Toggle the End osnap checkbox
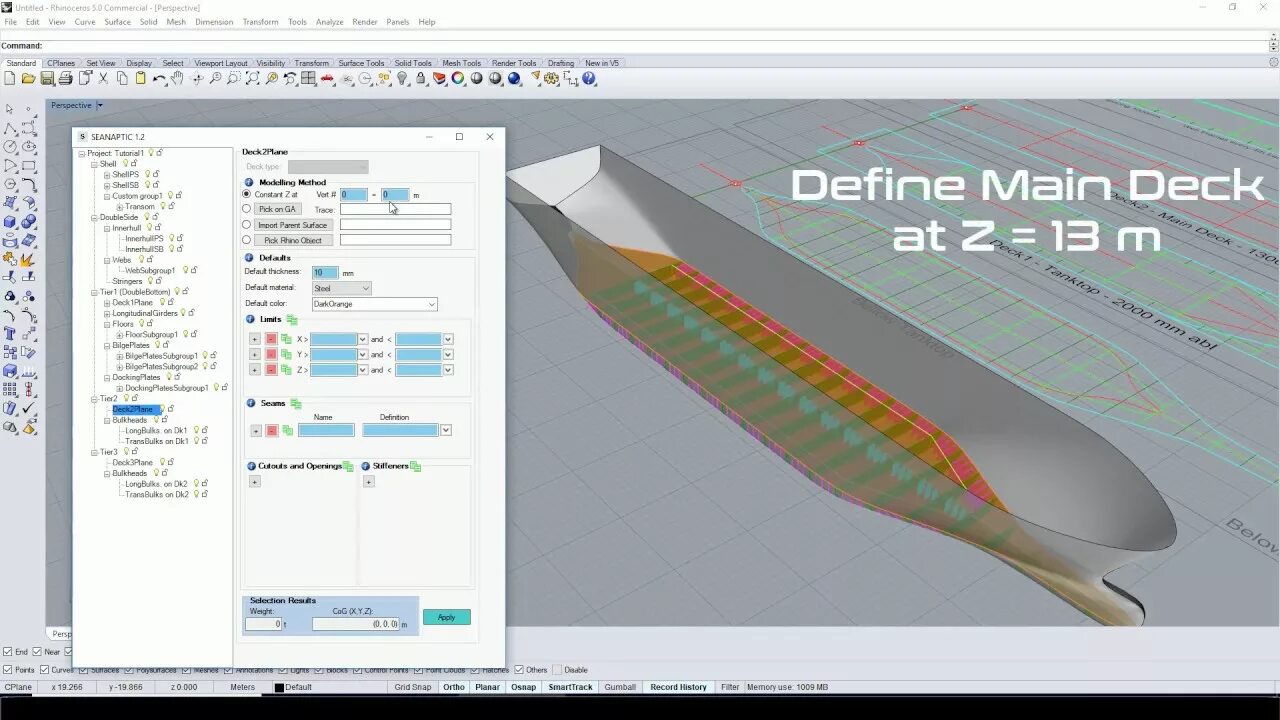The image size is (1280, 720). click(x=8, y=652)
